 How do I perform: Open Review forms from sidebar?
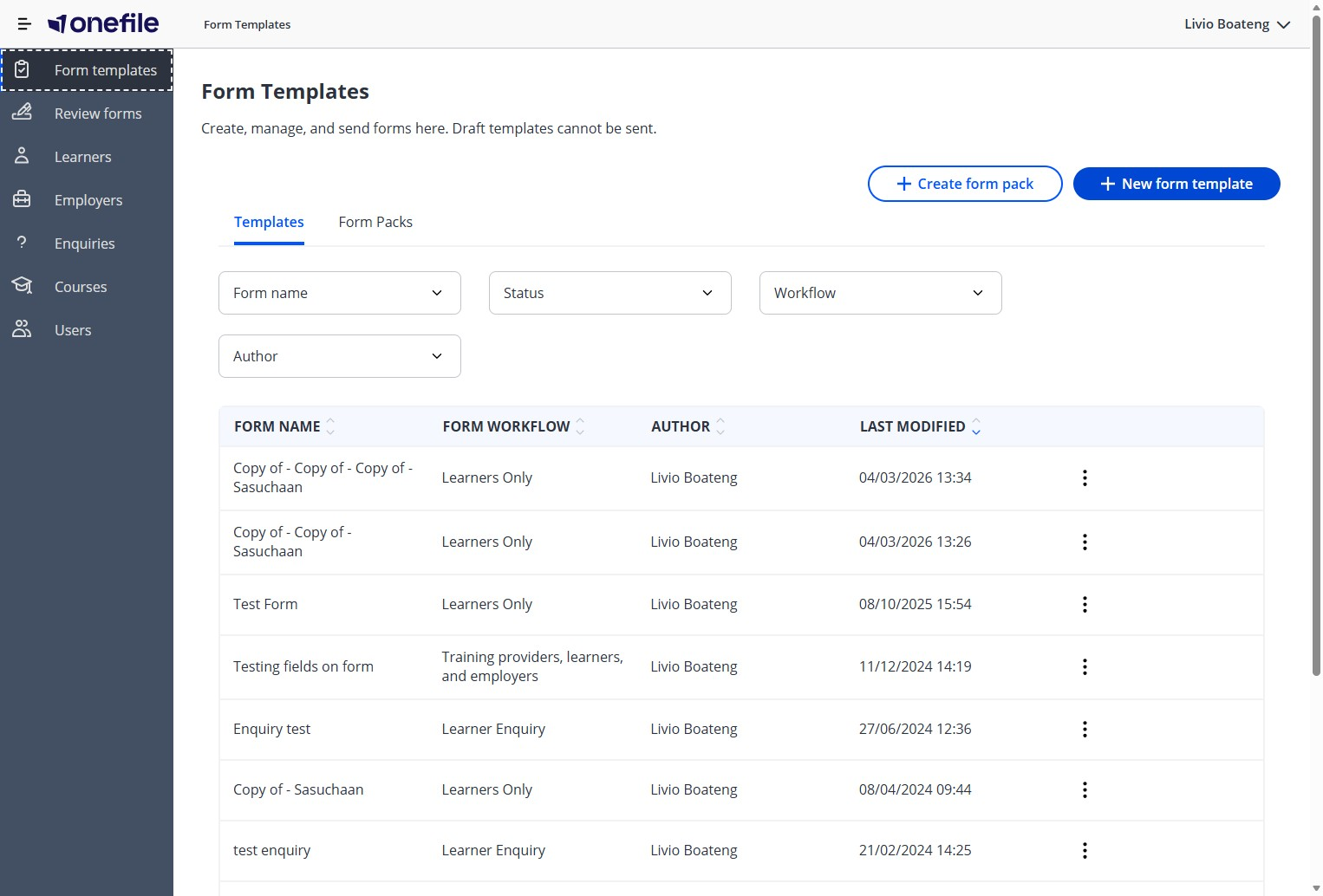click(x=97, y=114)
